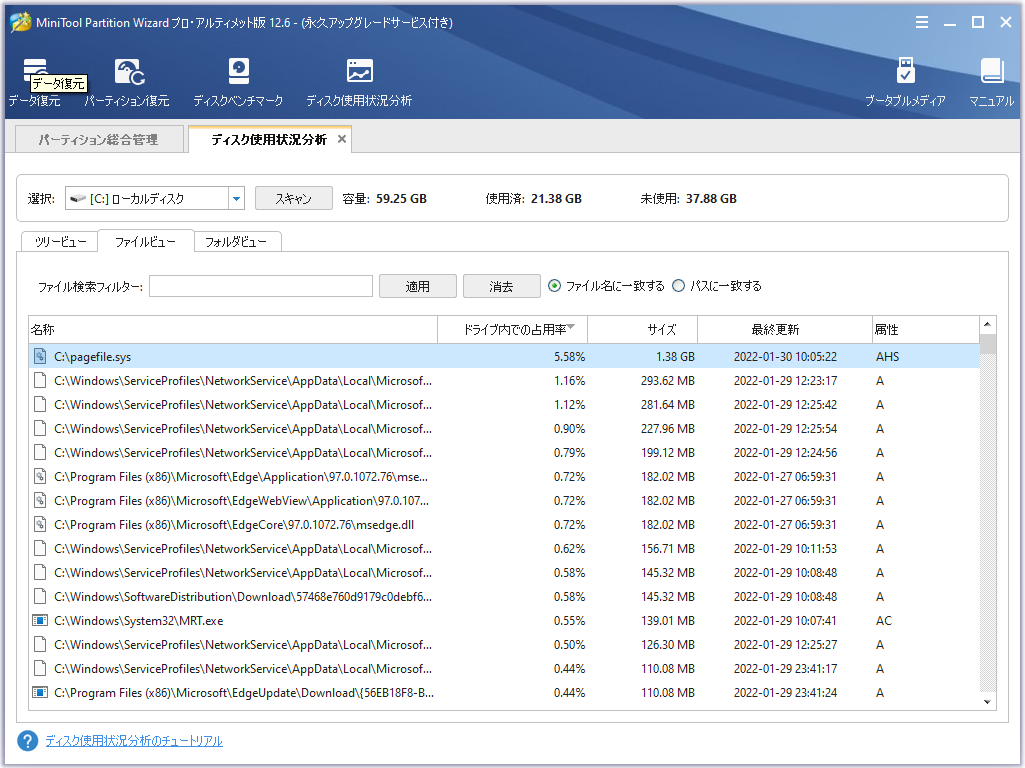This screenshot has width=1025, height=768.
Task: Click the 281.64 MB size cell
Action: [667, 405]
